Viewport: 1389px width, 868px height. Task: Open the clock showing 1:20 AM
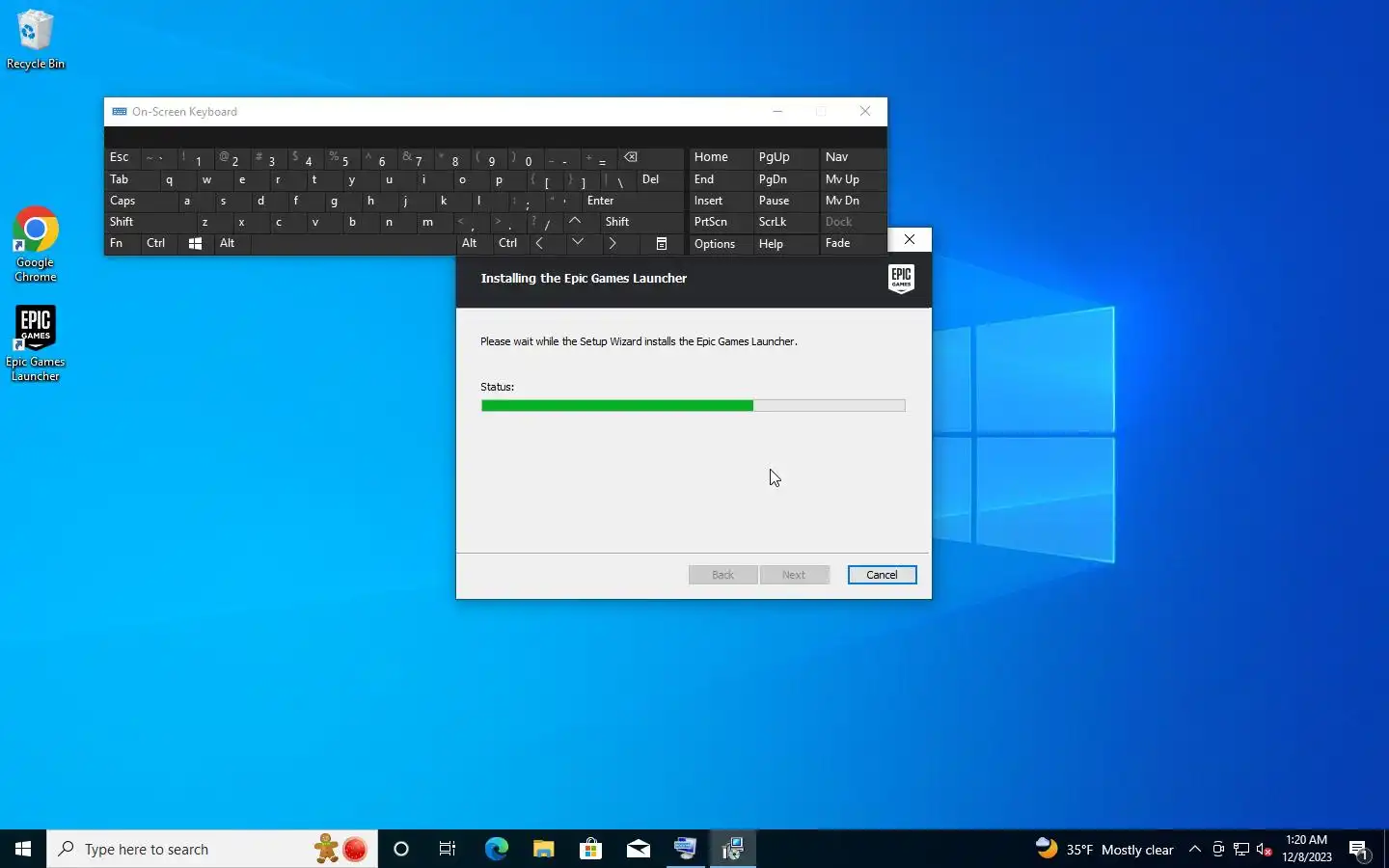1307,849
